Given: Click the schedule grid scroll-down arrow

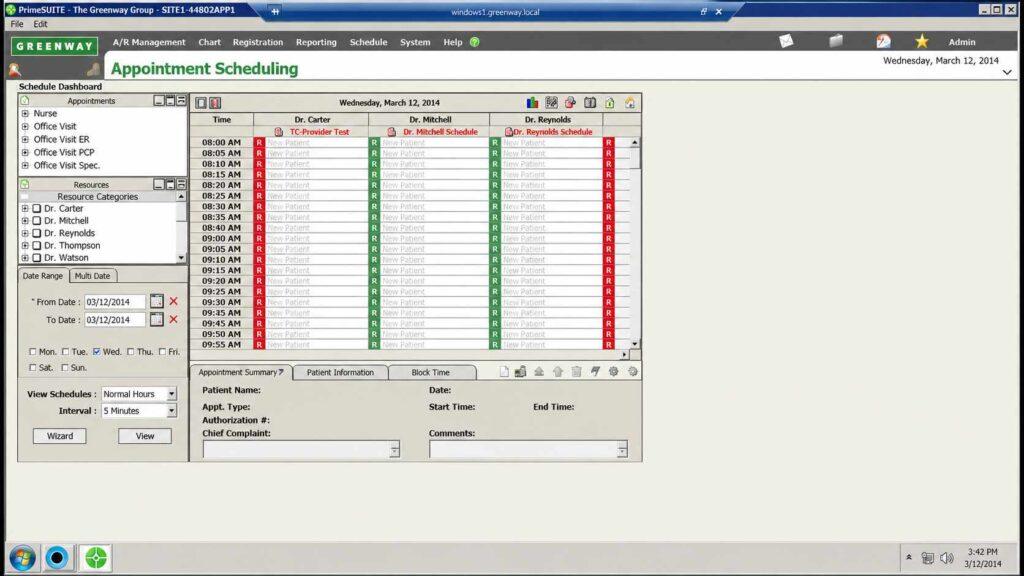Looking at the screenshot, I should (x=634, y=344).
